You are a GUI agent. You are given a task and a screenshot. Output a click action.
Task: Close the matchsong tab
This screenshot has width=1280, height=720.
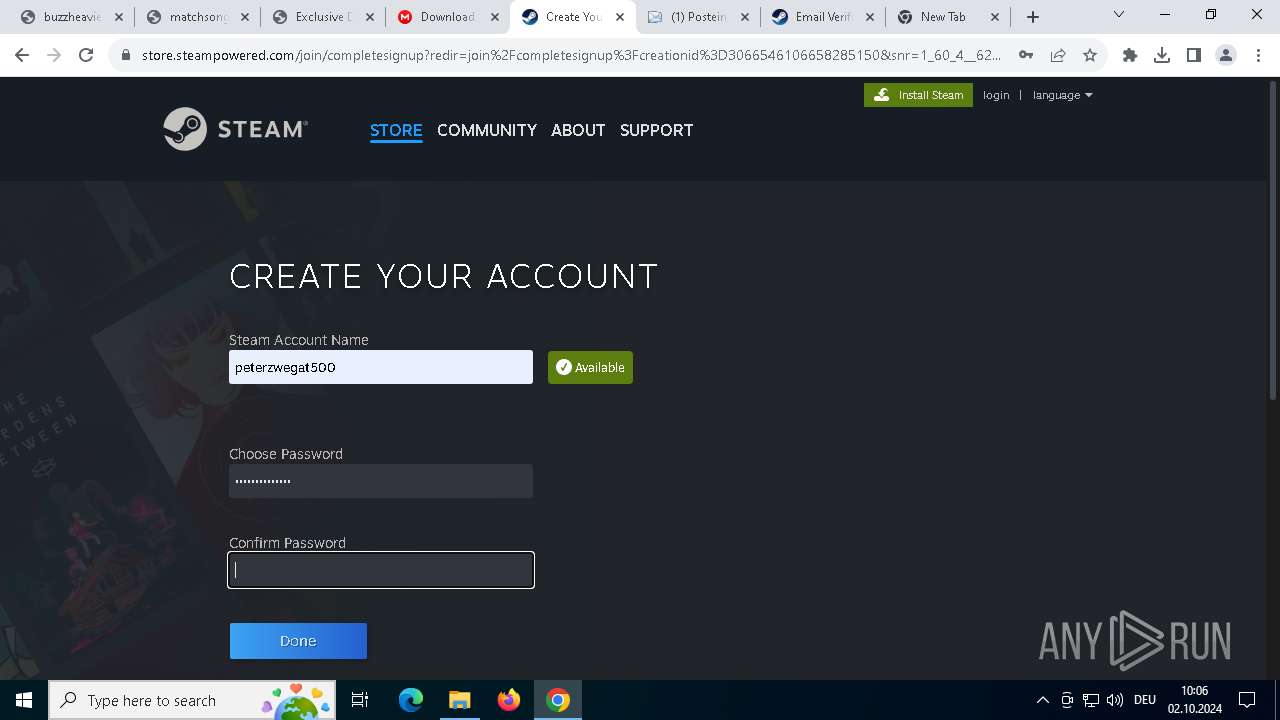[244, 17]
